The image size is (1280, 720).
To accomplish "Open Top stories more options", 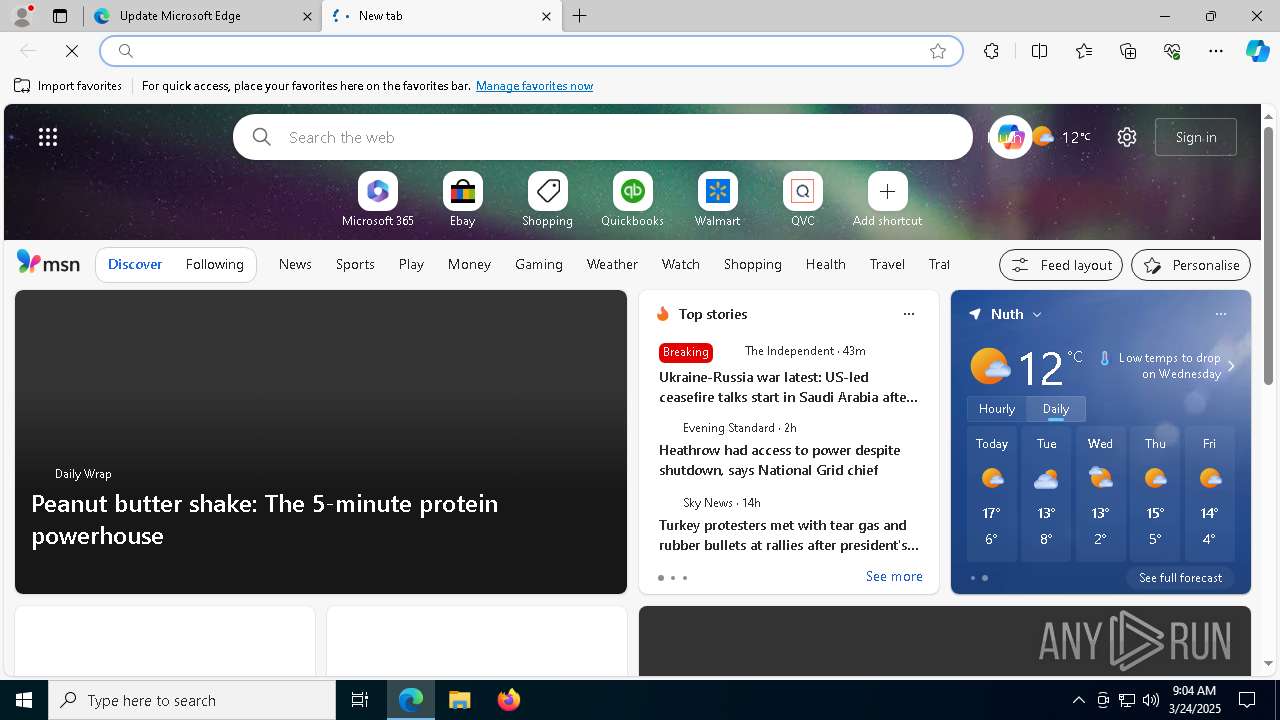I will (x=908, y=314).
